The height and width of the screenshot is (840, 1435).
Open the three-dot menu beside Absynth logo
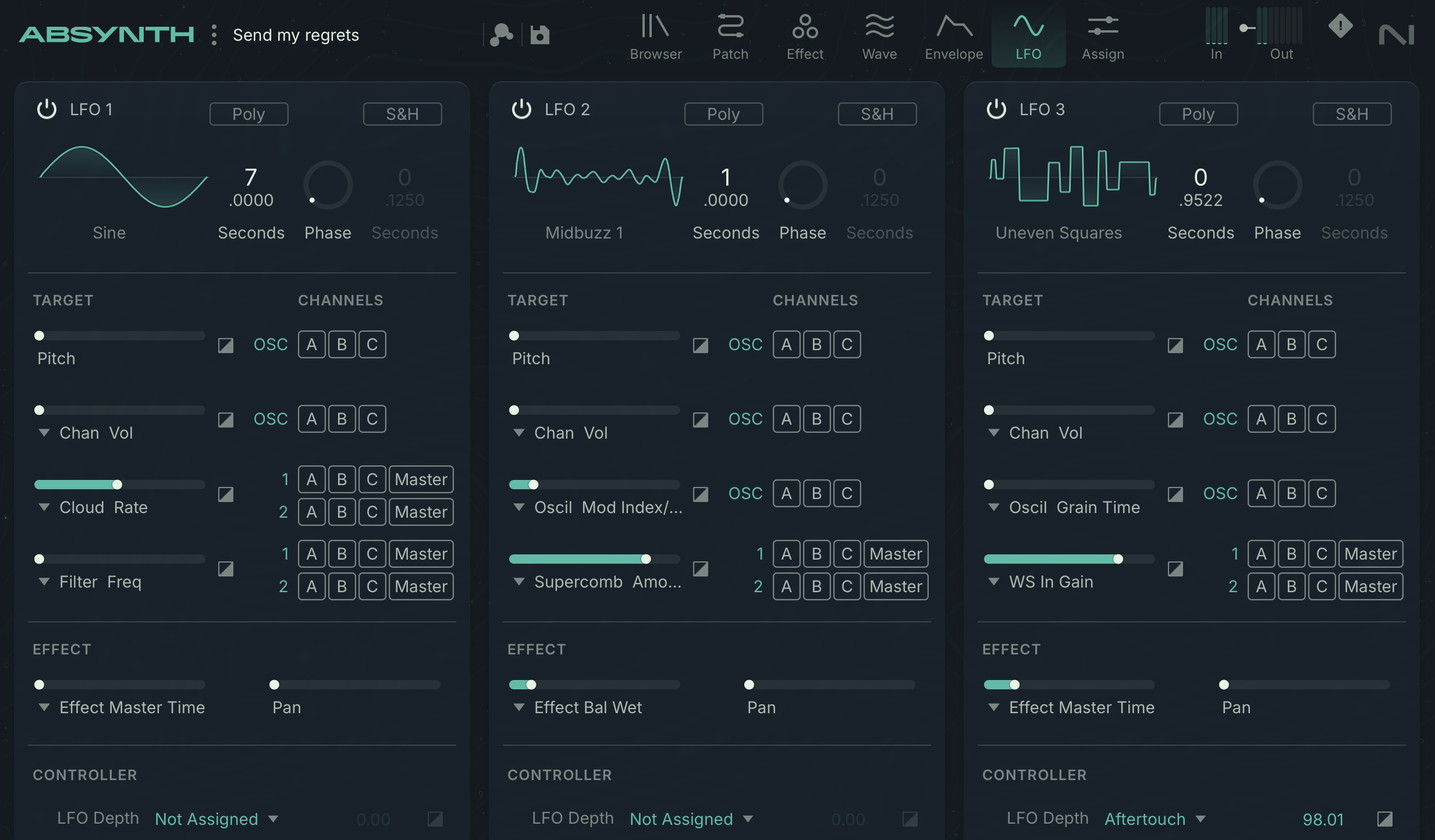214,35
